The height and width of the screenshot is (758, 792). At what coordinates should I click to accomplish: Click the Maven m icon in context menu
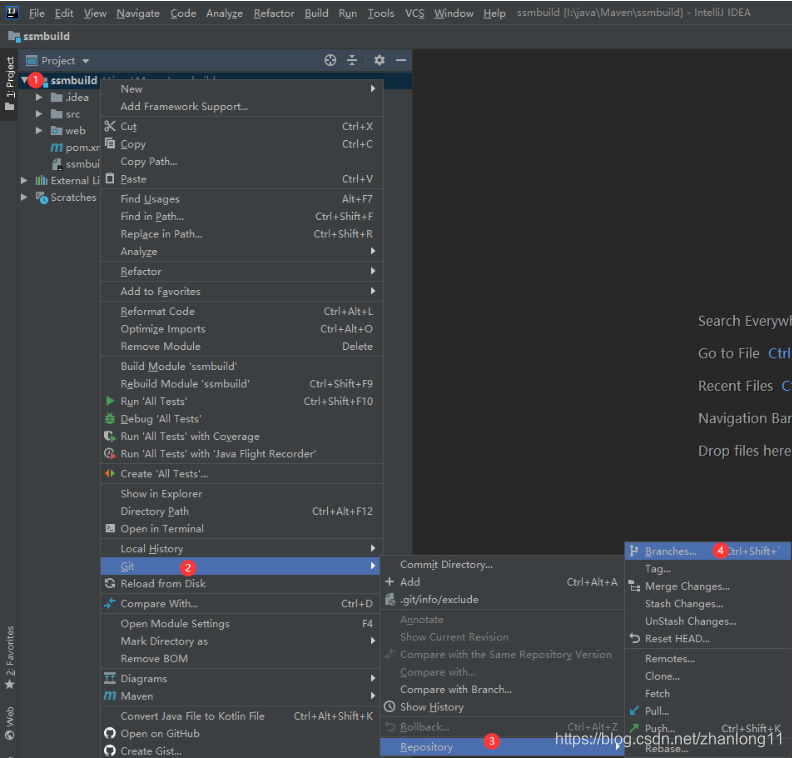coord(110,696)
